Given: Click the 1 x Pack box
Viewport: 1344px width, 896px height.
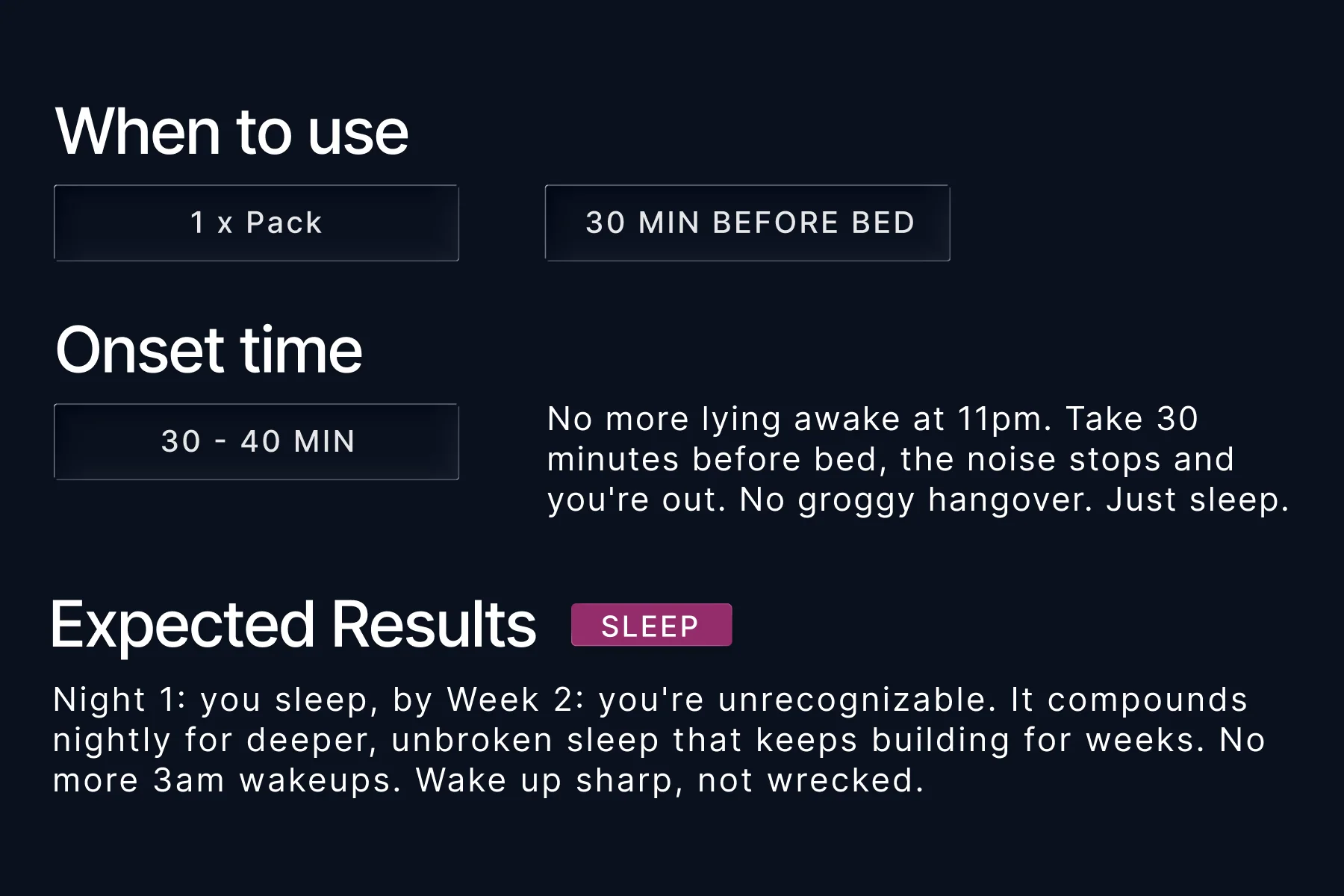Looking at the screenshot, I should [x=256, y=223].
